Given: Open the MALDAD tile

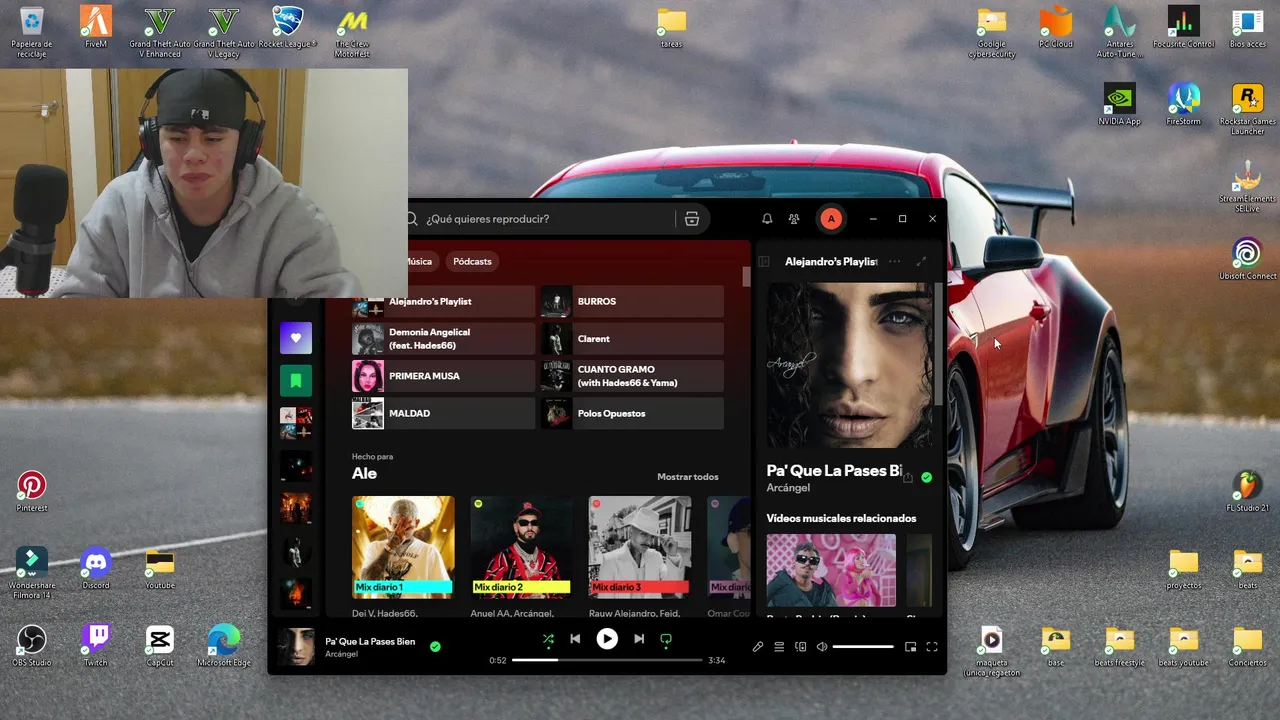Looking at the screenshot, I should pyautogui.click(x=443, y=413).
